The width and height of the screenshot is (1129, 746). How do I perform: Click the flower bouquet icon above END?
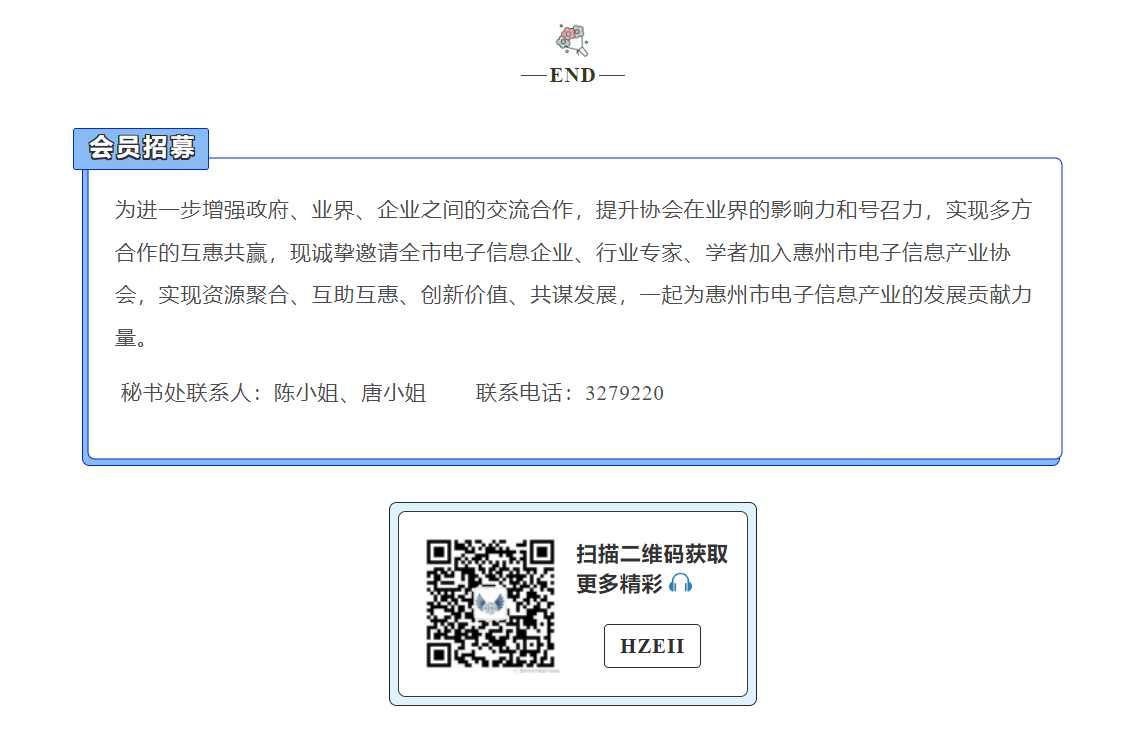coord(572,39)
